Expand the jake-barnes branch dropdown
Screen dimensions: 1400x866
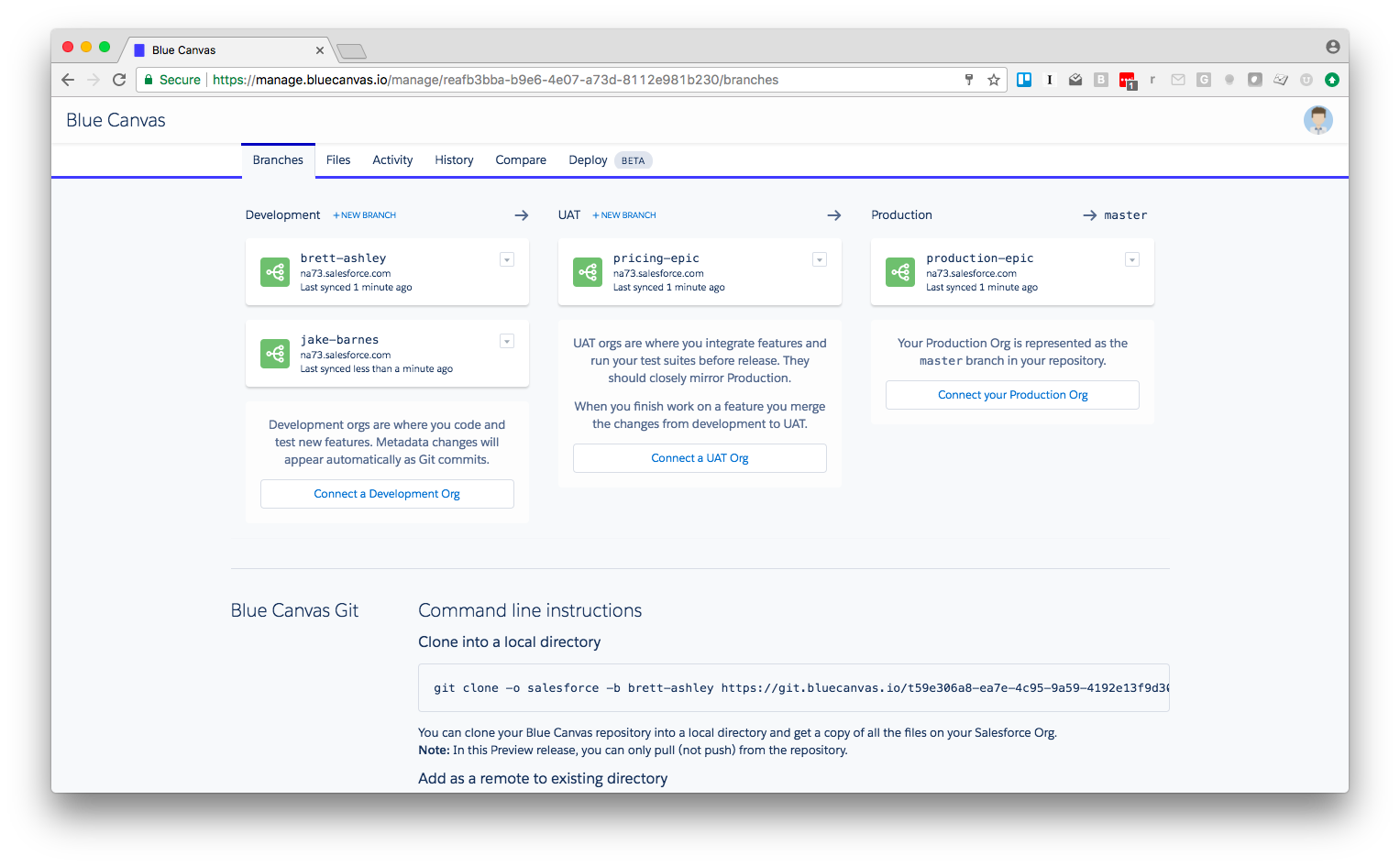[x=507, y=342]
